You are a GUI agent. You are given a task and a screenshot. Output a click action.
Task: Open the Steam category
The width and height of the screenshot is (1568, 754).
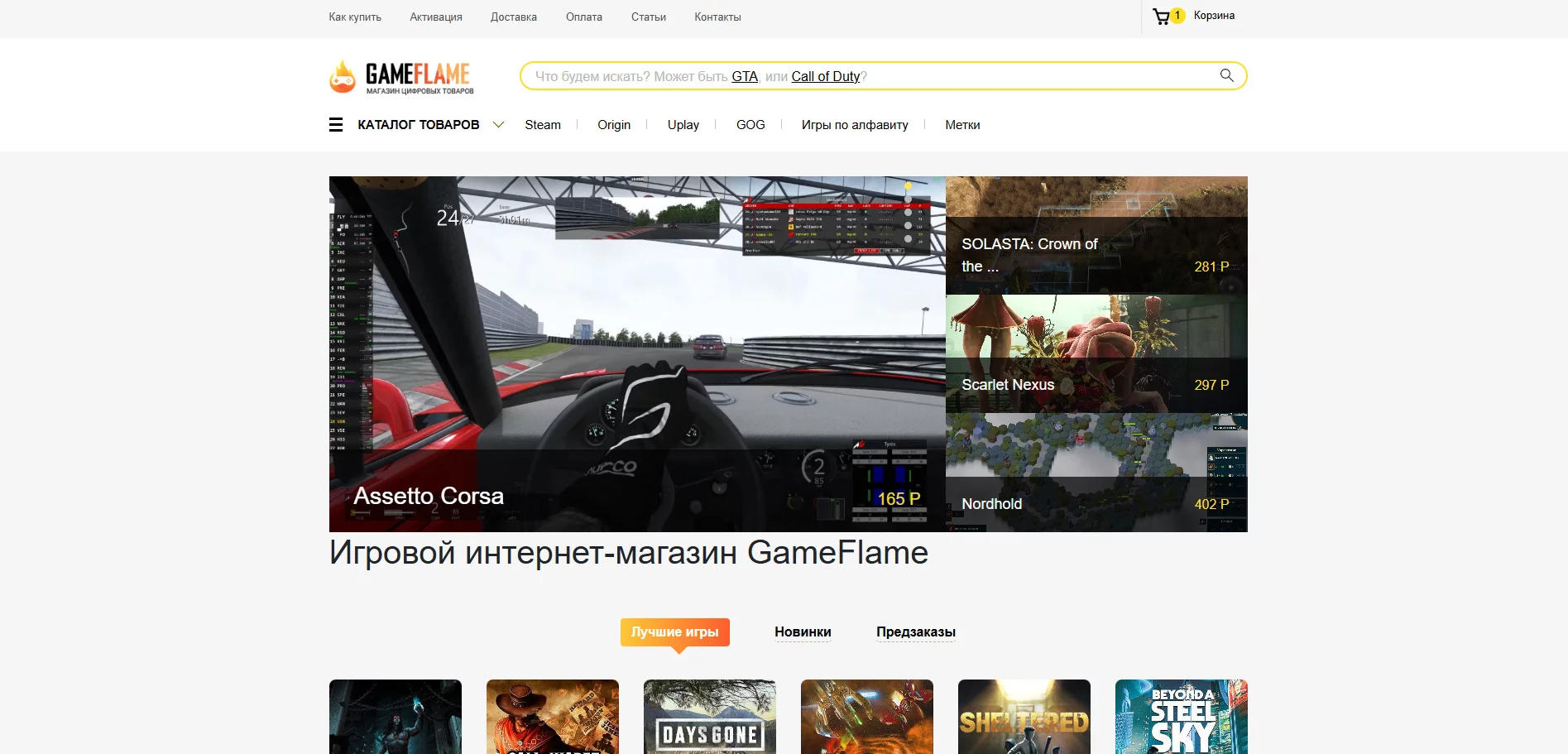pos(543,125)
